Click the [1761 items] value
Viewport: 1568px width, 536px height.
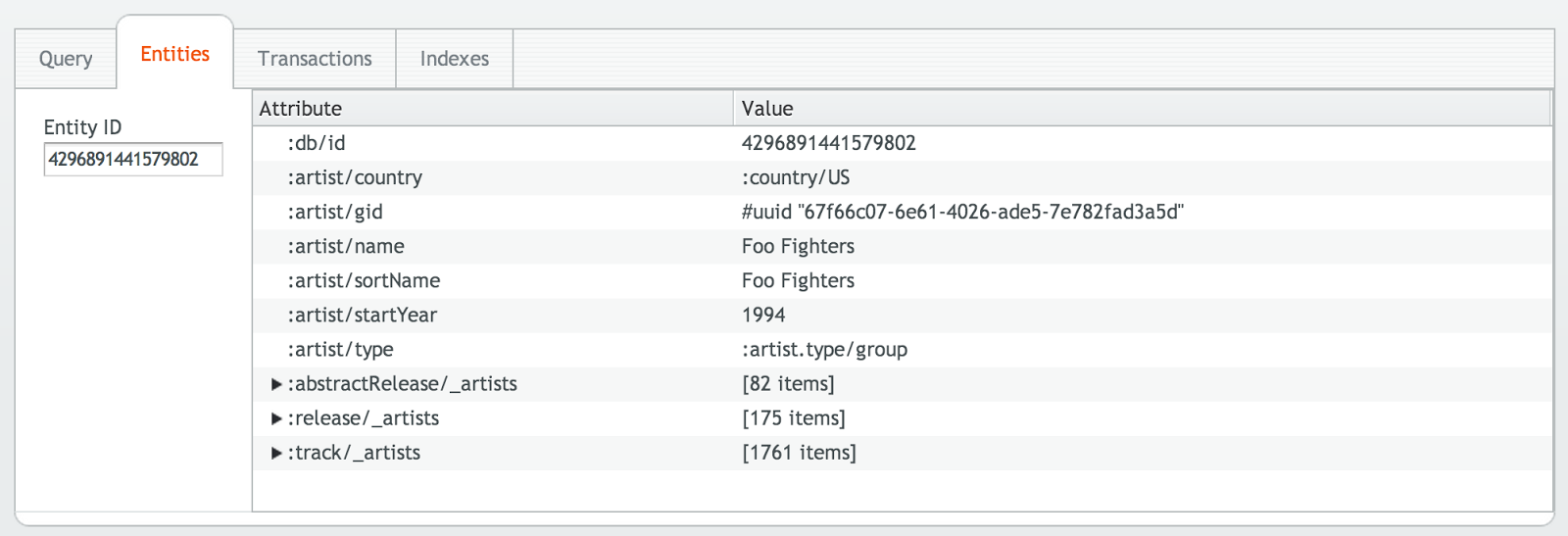(x=800, y=453)
